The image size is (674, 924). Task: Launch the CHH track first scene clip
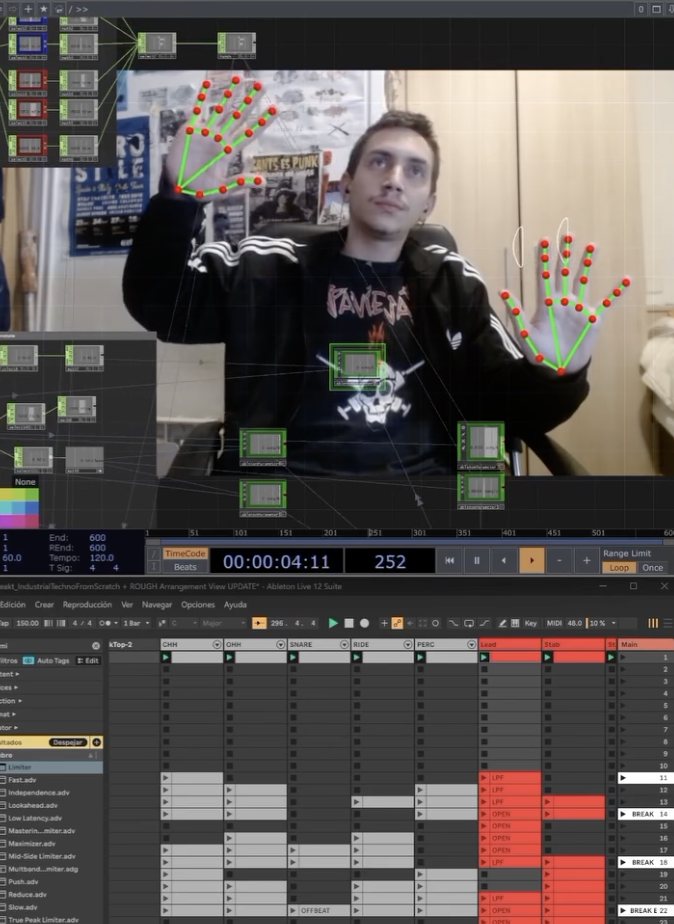166,657
